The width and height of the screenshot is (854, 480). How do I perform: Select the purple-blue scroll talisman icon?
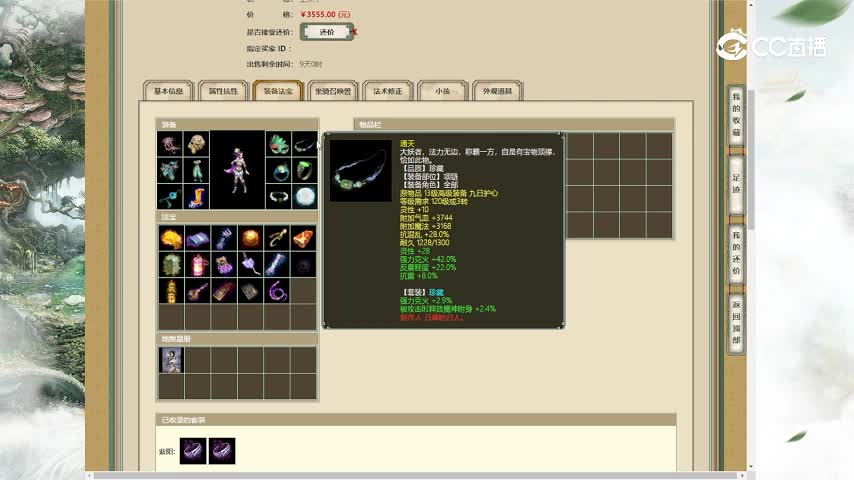[x=197, y=238]
